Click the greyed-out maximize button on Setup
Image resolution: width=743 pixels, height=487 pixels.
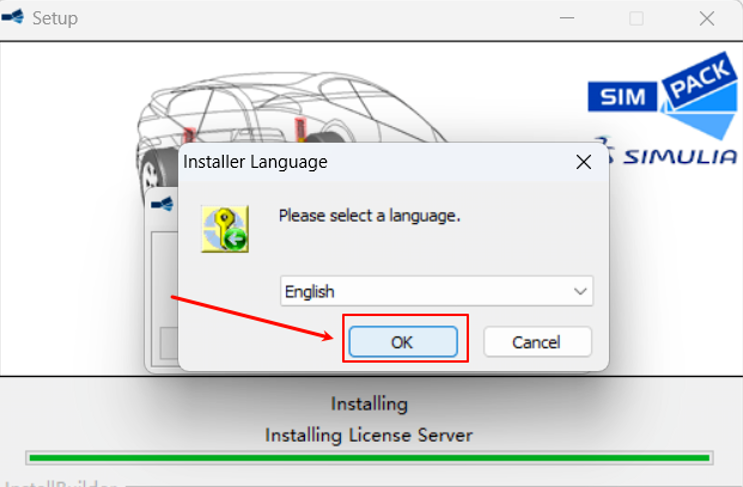click(x=636, y=18)
